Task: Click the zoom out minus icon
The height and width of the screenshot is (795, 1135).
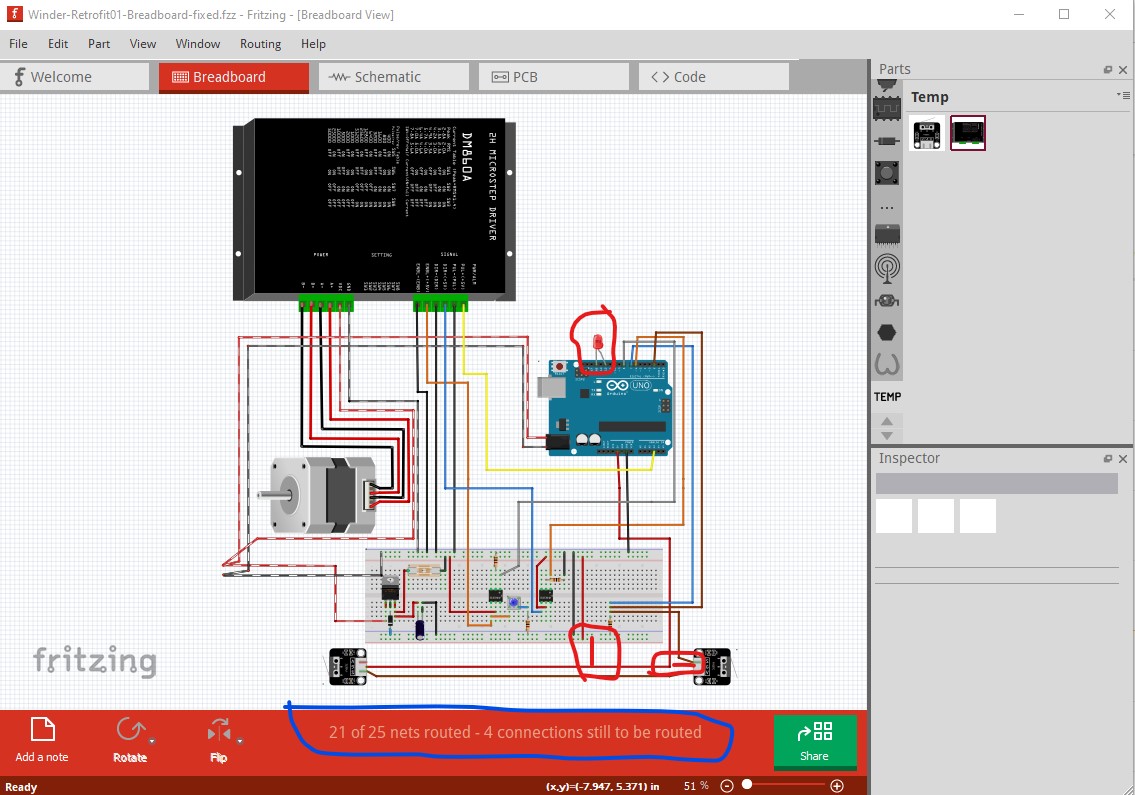Action: [x=727, y=786]
